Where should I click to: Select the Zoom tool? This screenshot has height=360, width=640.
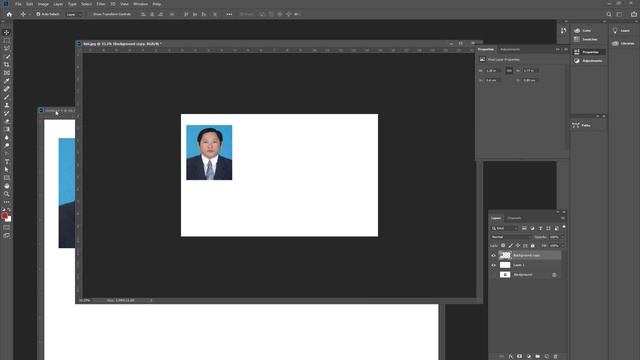7,194
